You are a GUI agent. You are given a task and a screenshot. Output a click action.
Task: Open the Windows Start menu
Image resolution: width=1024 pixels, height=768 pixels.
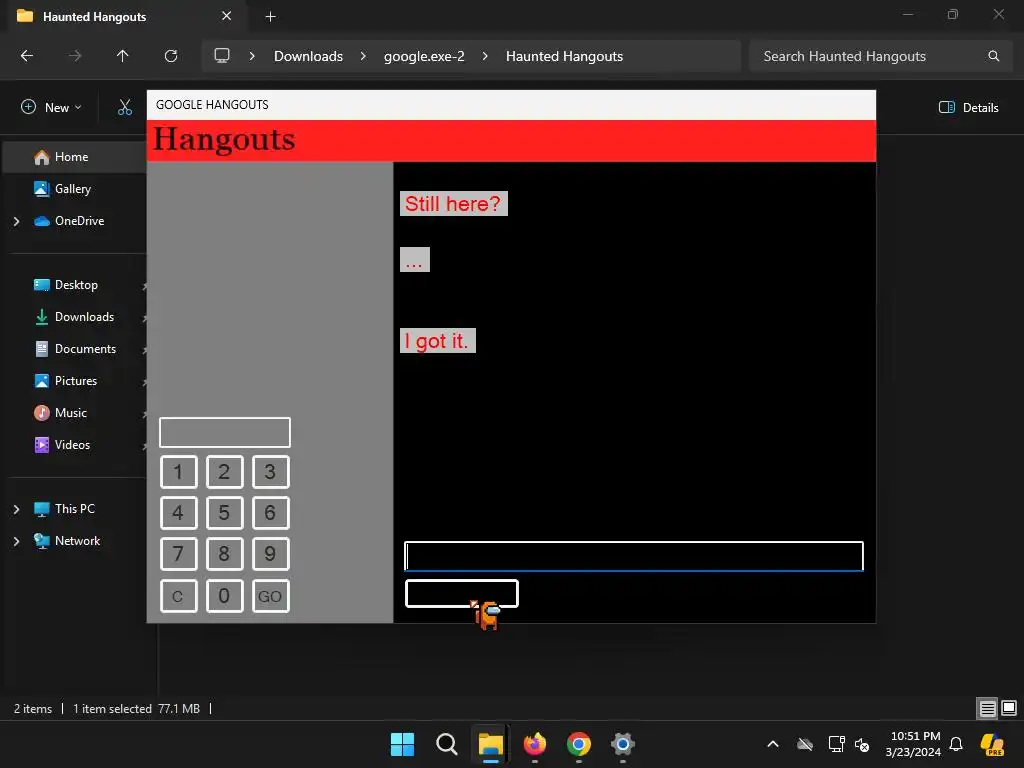[402, 744]
